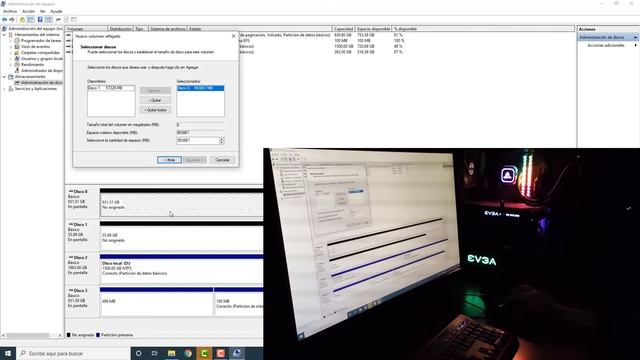
Task: Open green C app on taskbar
Action: click(204, 353)
